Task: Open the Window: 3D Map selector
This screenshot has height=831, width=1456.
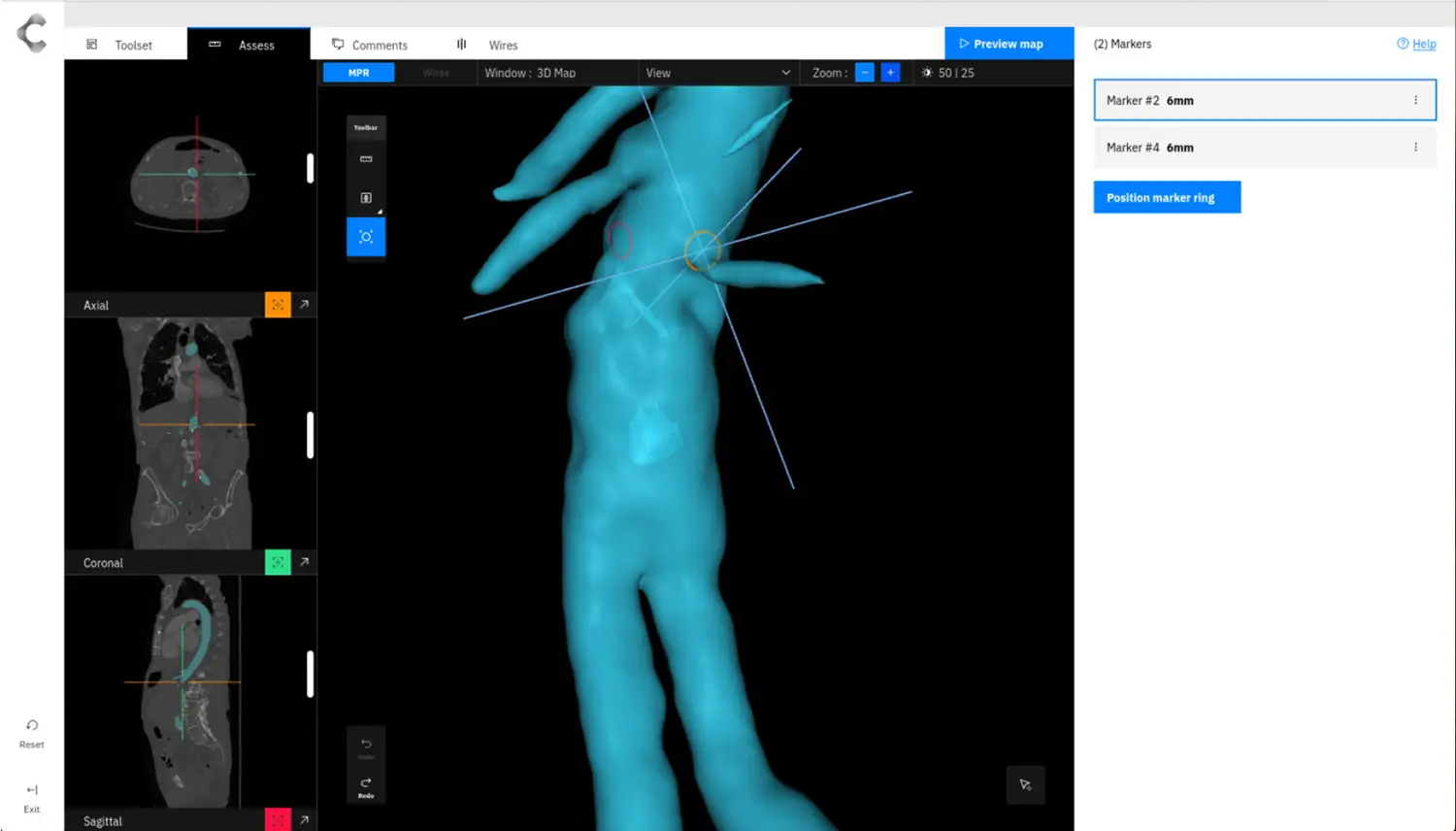Action: (557, 73)
